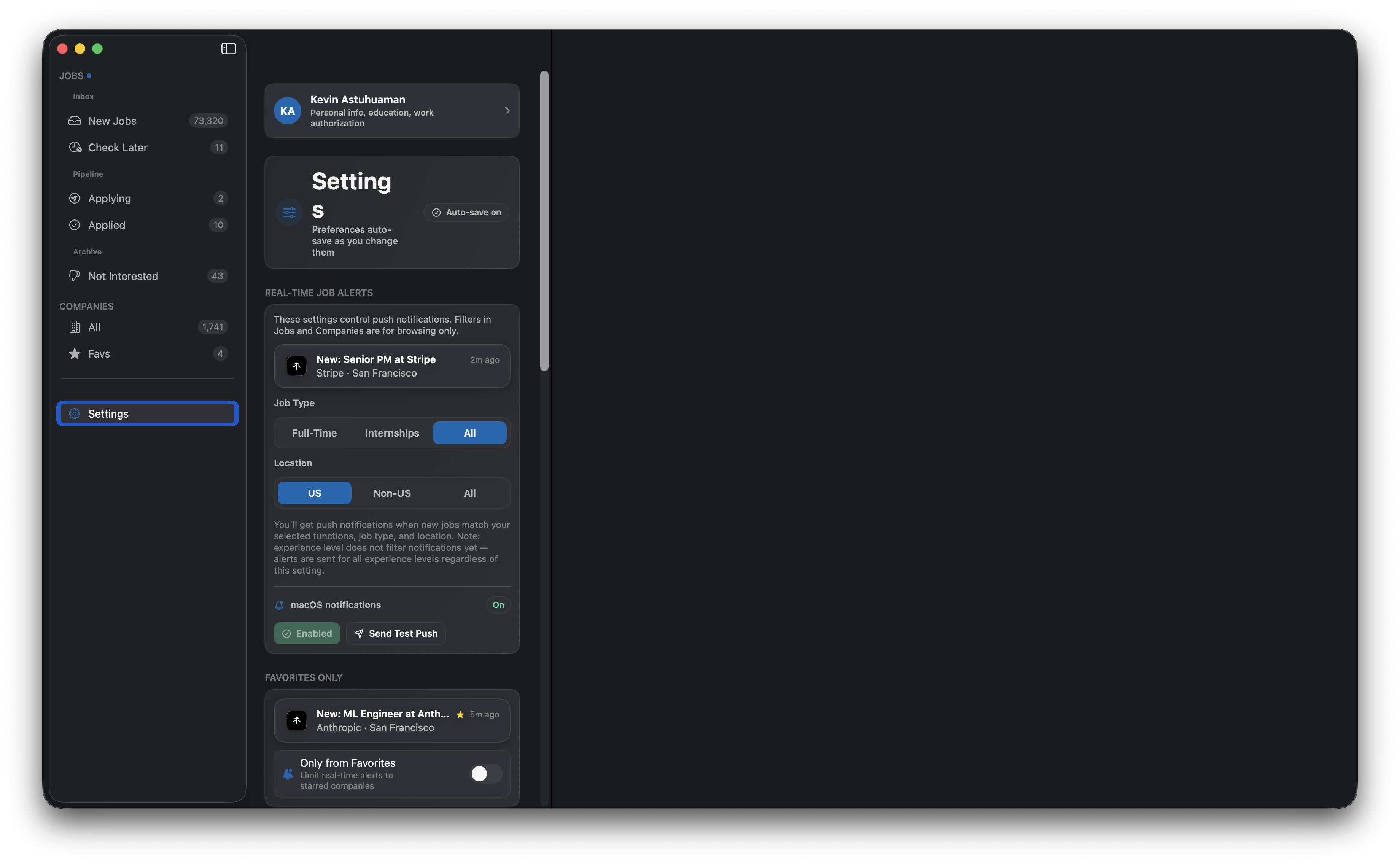The width and height of the screenshot is (1400, 865).
Task: Click the Applied checkmark icon
Action: pyautogui.click(x=75, y=225)
